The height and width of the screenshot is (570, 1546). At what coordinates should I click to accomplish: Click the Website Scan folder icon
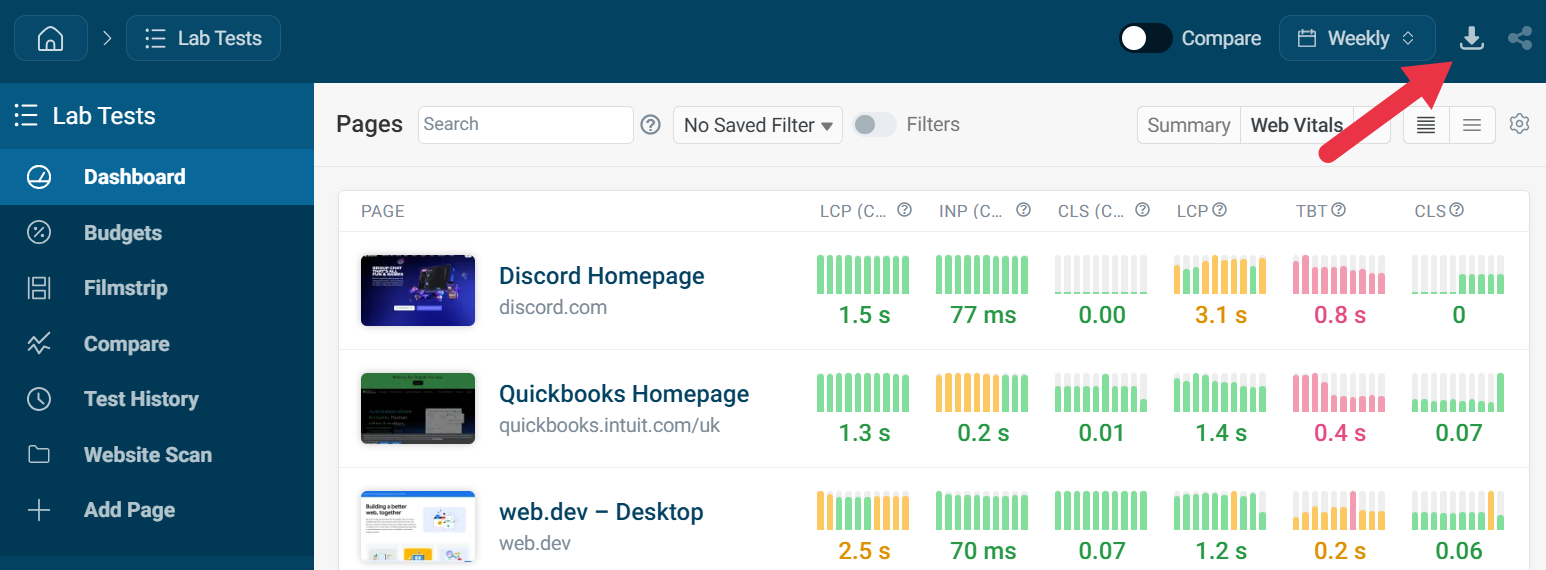tap(39, 455)
